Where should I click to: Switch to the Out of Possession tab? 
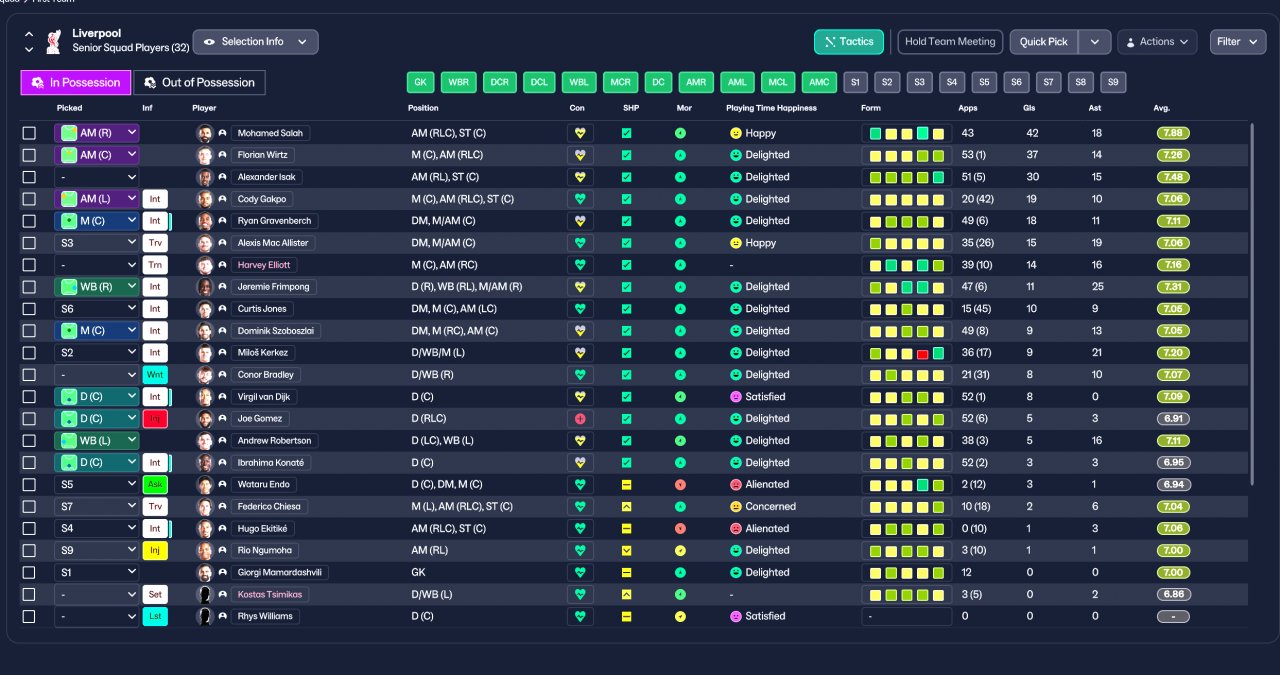point(200,82)
